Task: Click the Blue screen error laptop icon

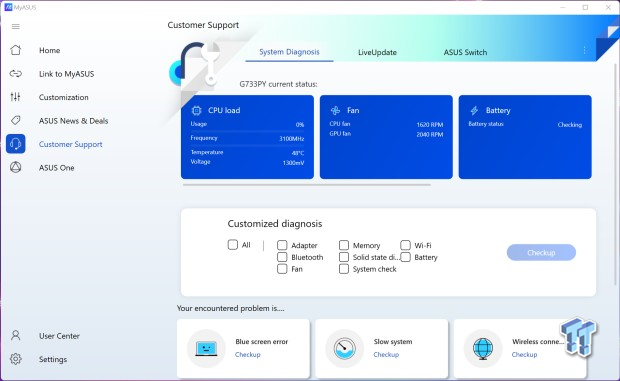Action: point(206,349)
